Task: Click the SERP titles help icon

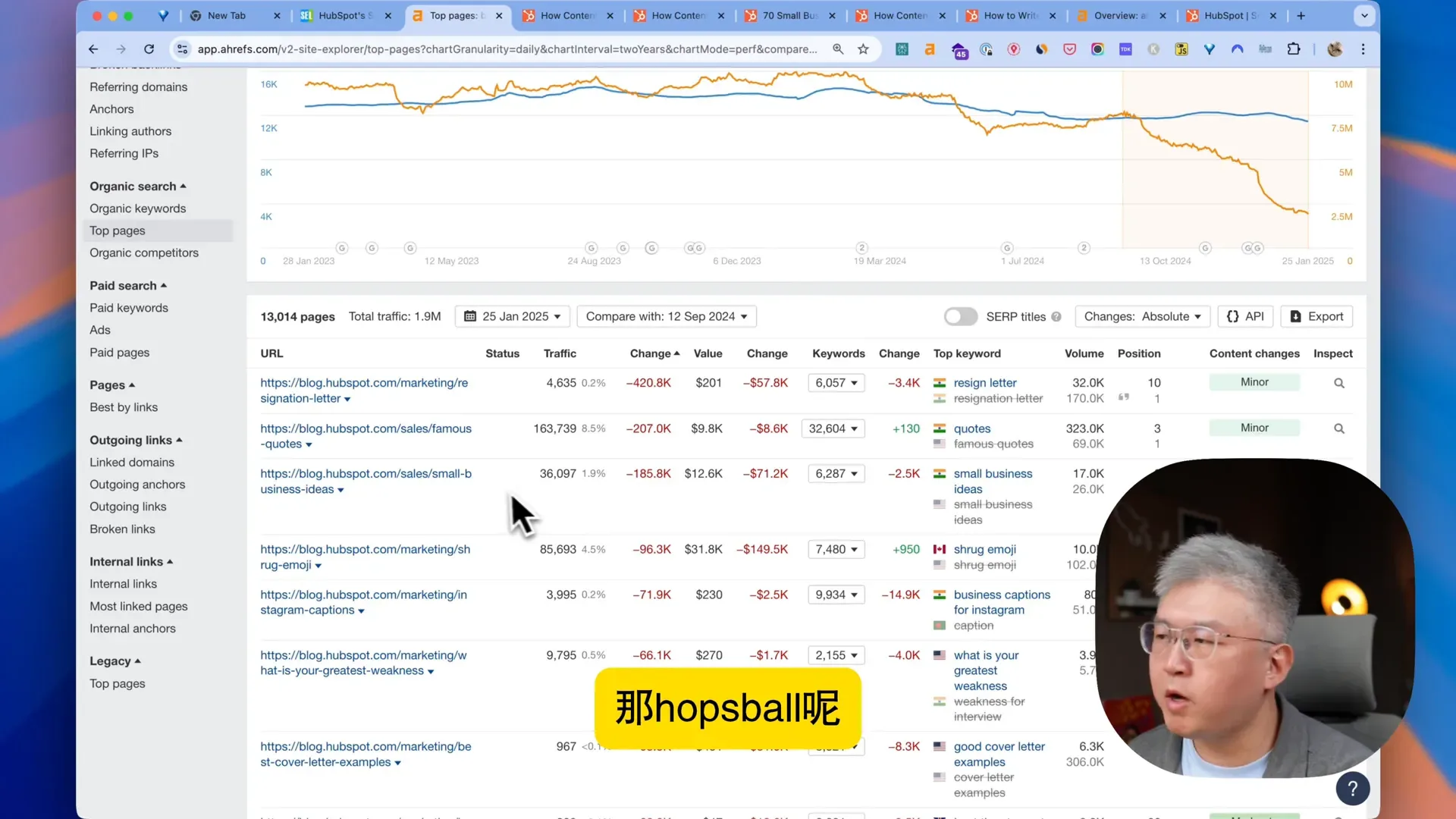Action: point(1056,317)
